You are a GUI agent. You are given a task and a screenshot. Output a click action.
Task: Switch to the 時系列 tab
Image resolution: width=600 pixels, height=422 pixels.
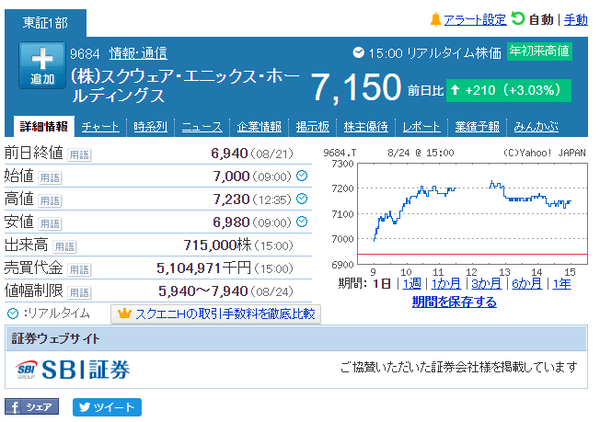click(x=150, y=127)
